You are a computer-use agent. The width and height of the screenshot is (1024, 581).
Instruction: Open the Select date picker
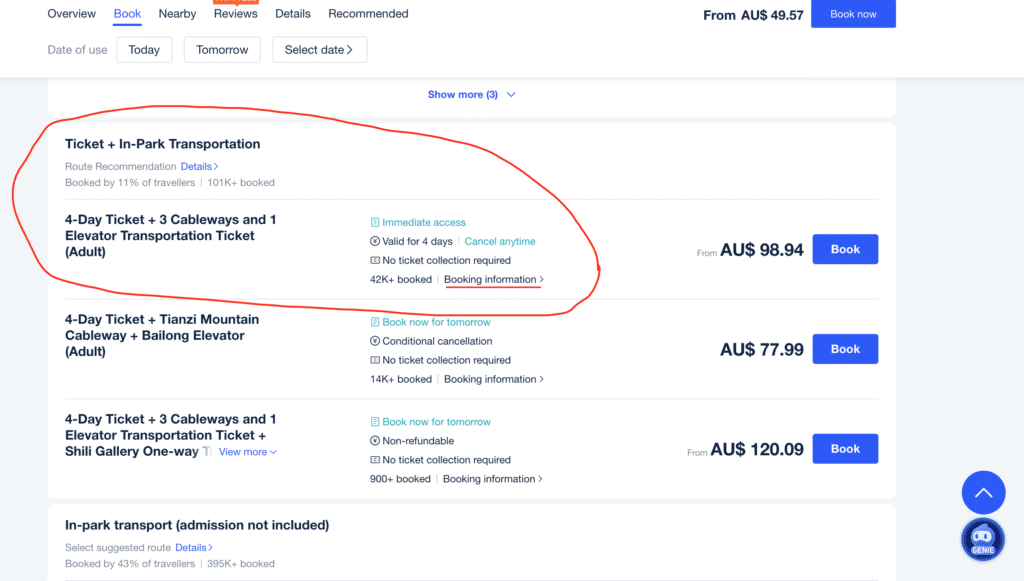(319, 50)
